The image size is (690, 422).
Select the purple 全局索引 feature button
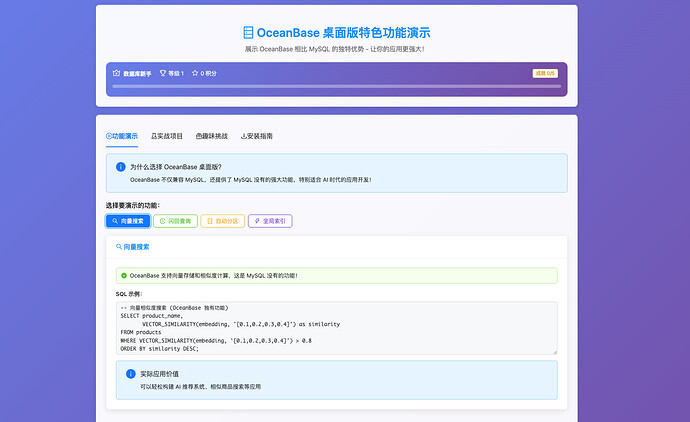click(x=270, y=221)
